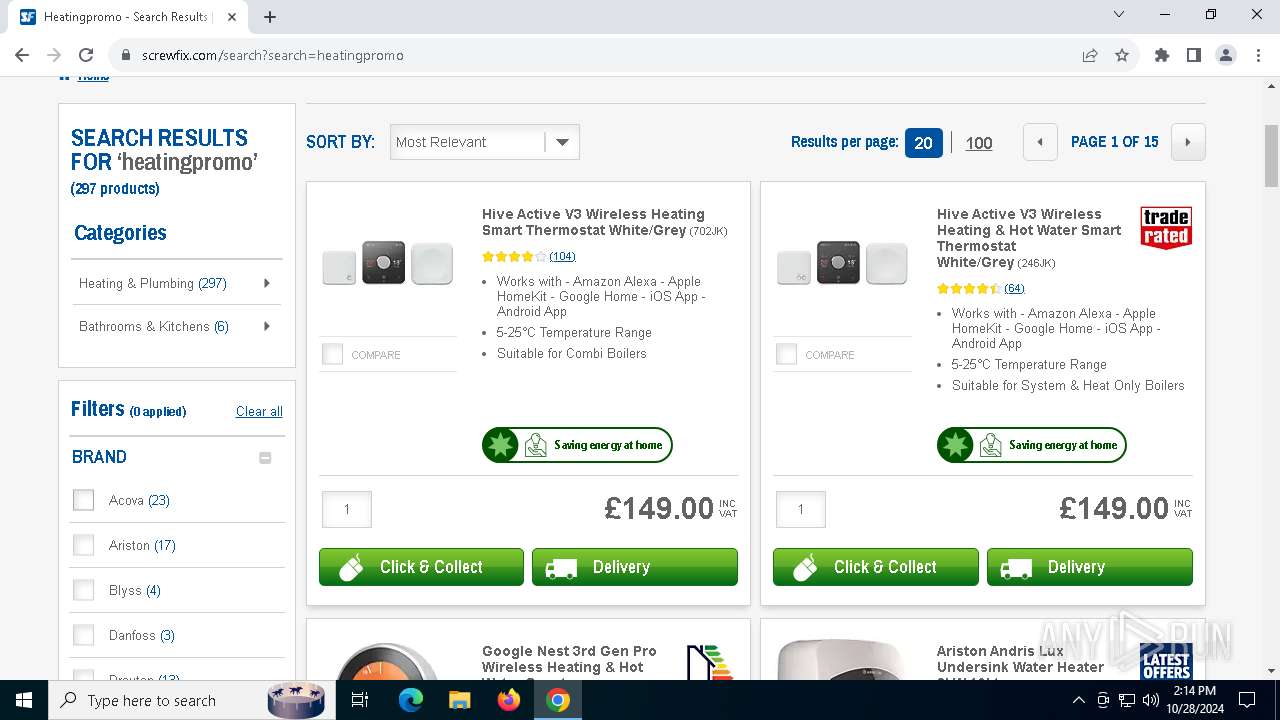This screenshot has width=1280, height=720.
Task: Tick the Blyss brand filter
Action: (84, 590)
